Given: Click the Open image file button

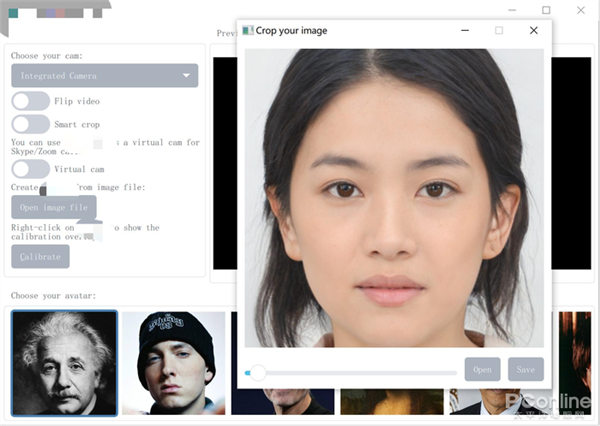Looking at the screenshot, I should tap(54, 207).
